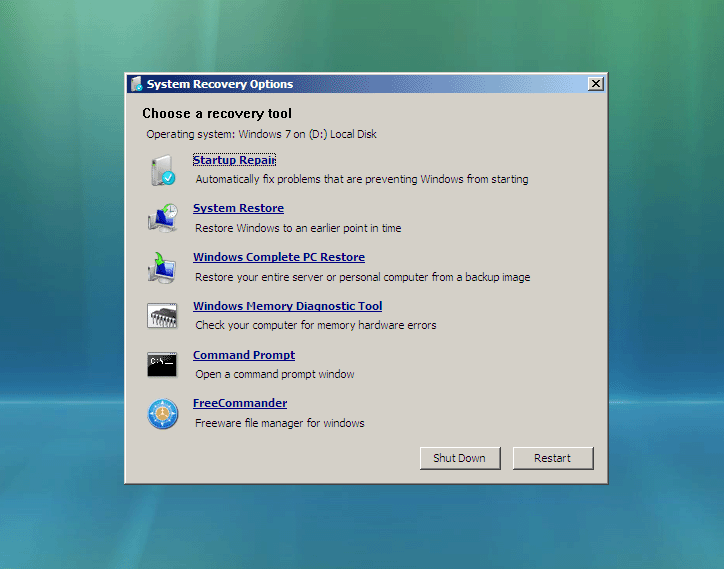
Task: Launch FreeCommander file manager link
Action: click(240, 403)
